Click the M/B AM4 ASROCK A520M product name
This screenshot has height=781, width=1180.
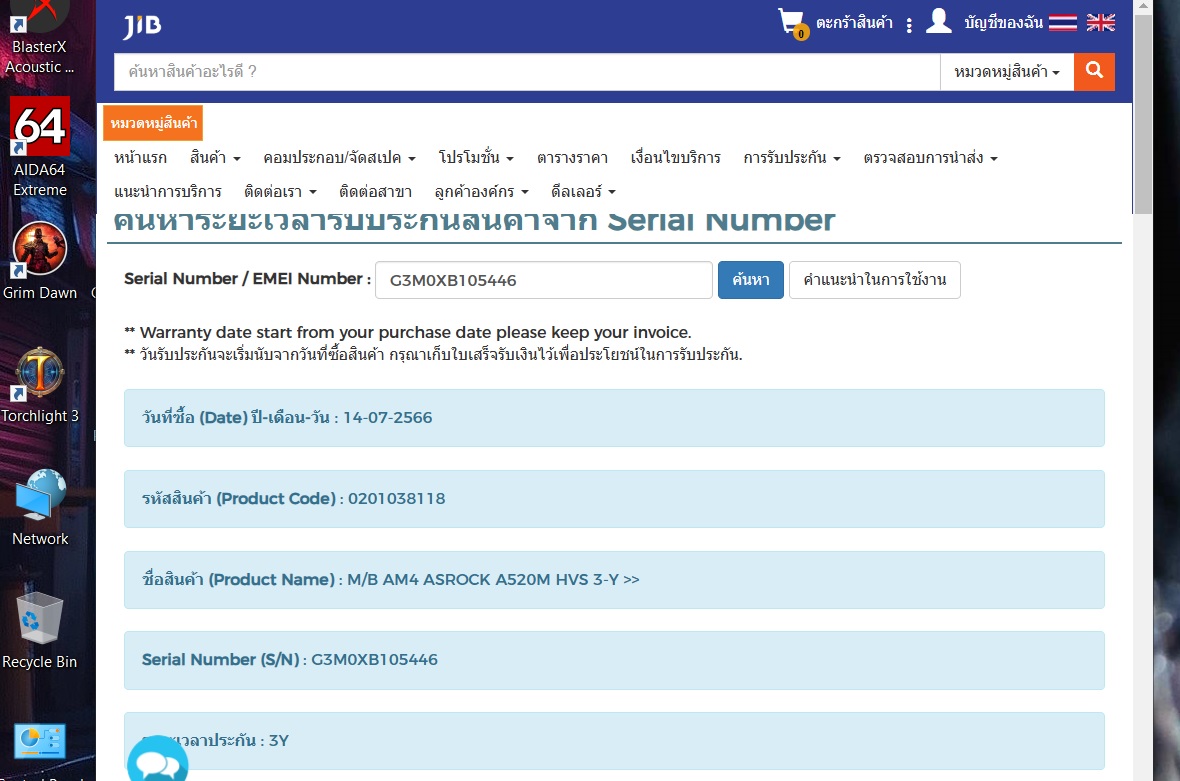[493, 579]
